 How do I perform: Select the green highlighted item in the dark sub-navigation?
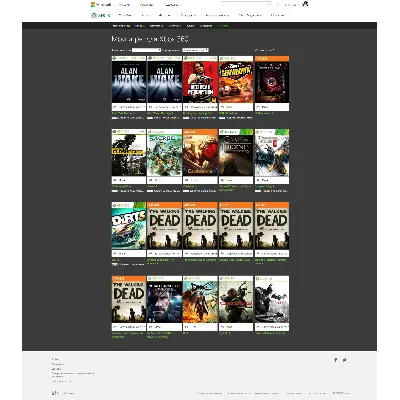coord(223,26)
